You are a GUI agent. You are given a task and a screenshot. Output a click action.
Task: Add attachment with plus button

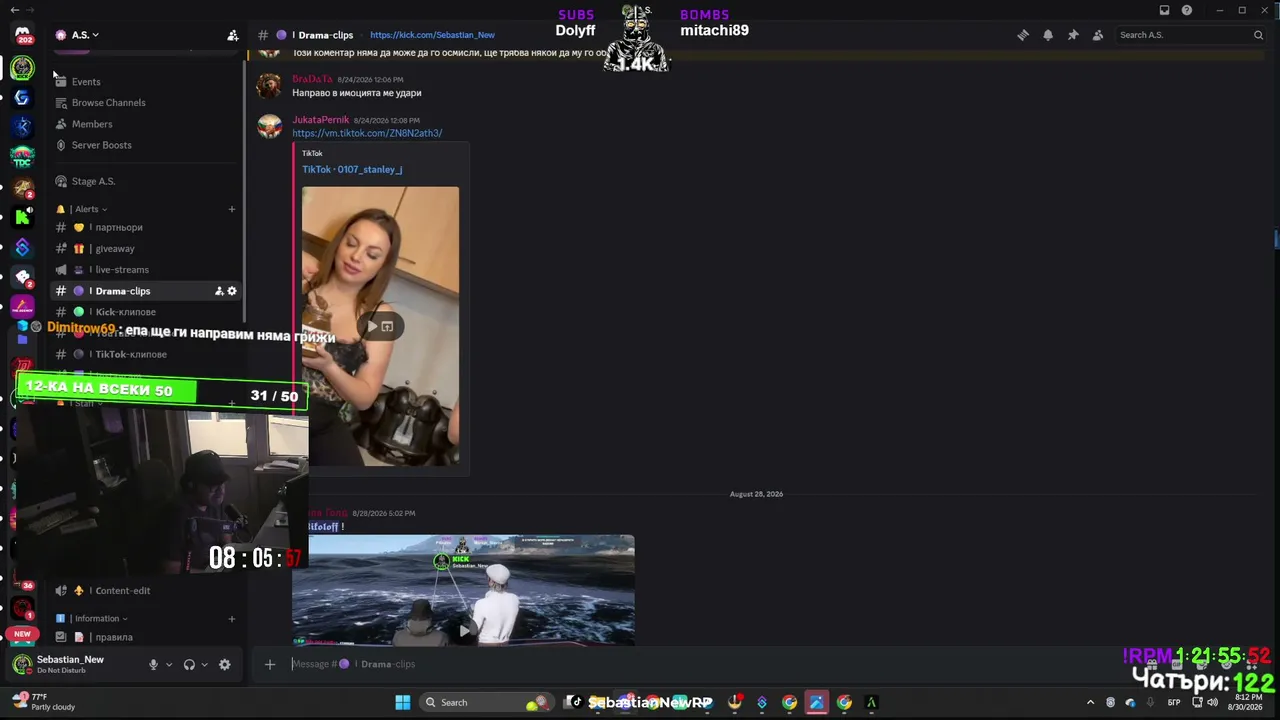[270, 664]
